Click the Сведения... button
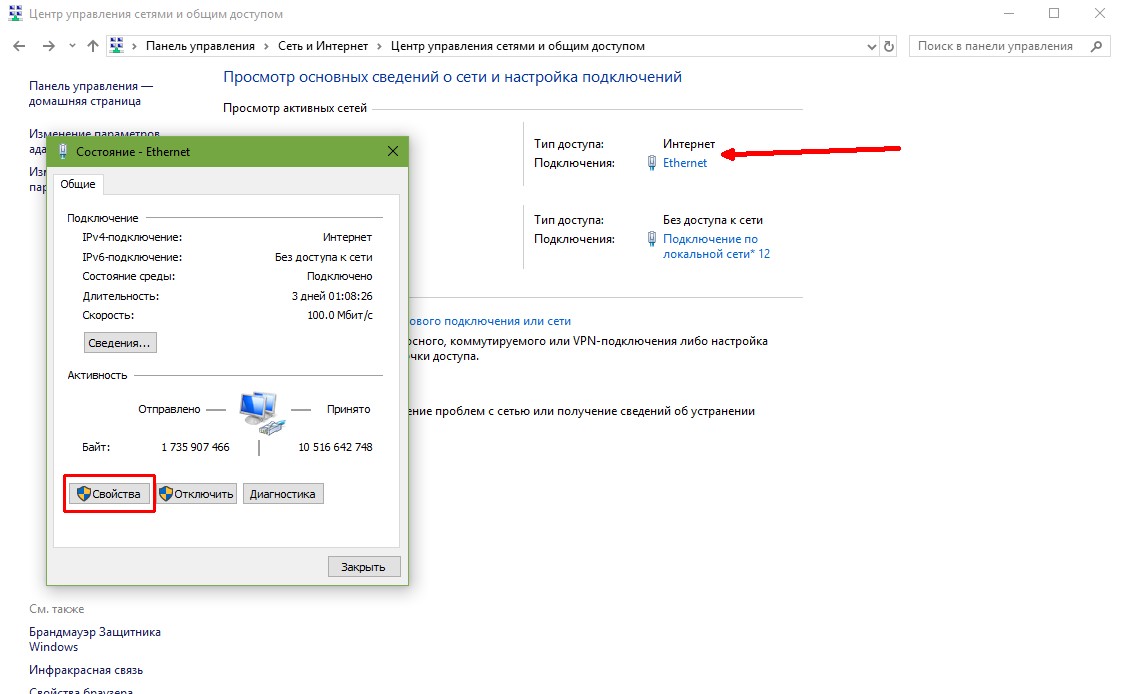The image size is (1121, 694). pos(119,343)
